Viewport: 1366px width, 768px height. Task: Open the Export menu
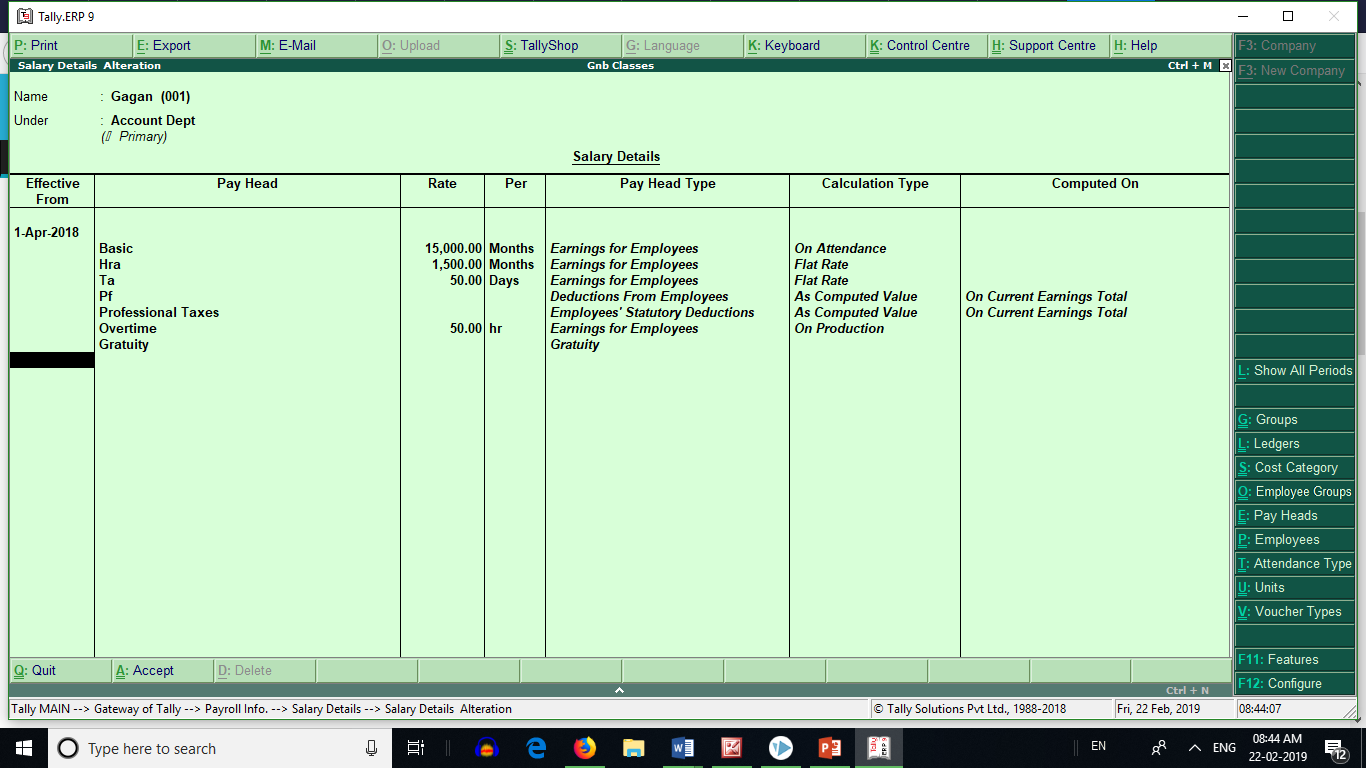click(x=168, y=45)
